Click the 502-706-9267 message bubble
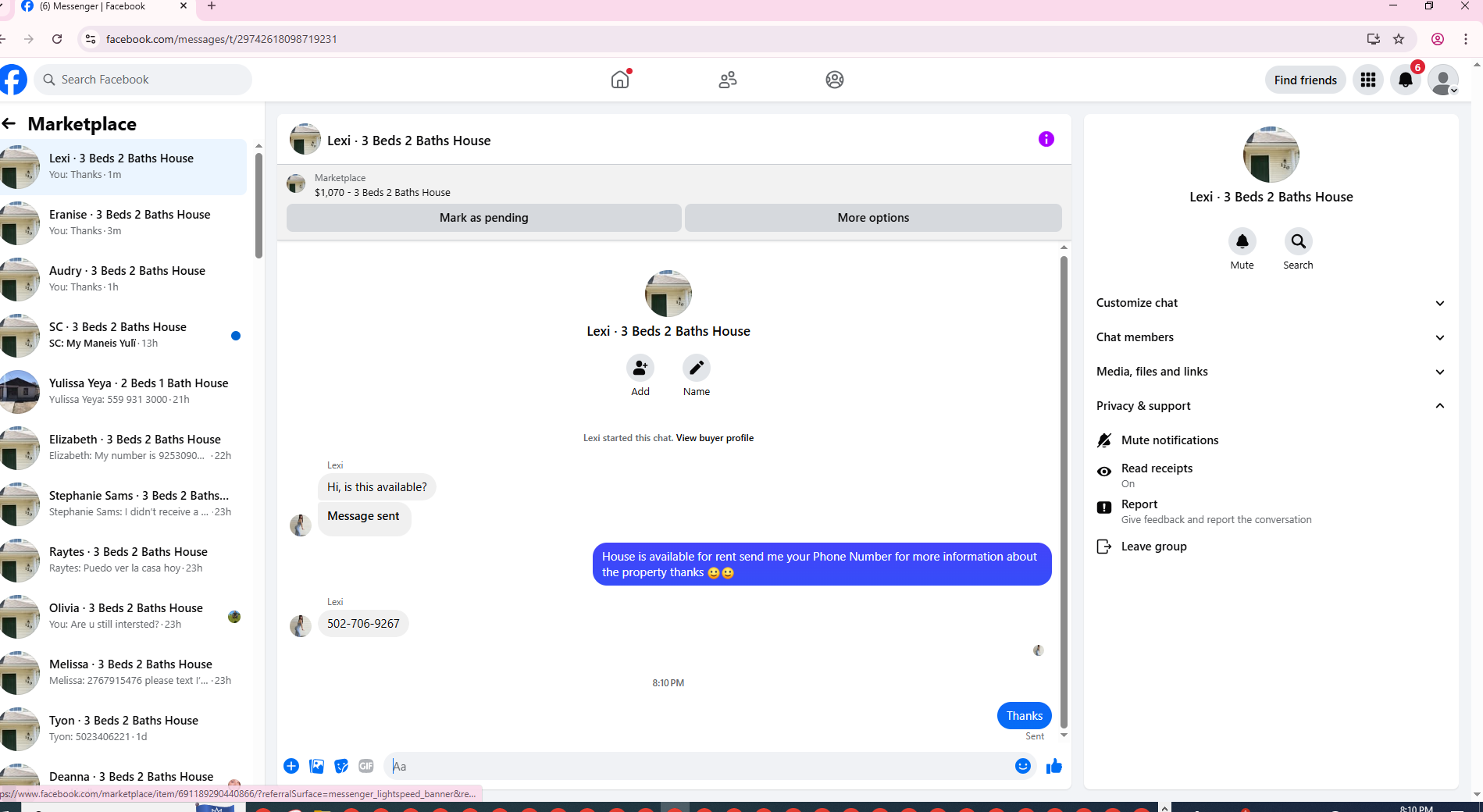Image resolution: width=1483 pixels, height=812 pixels. (363, 624)
